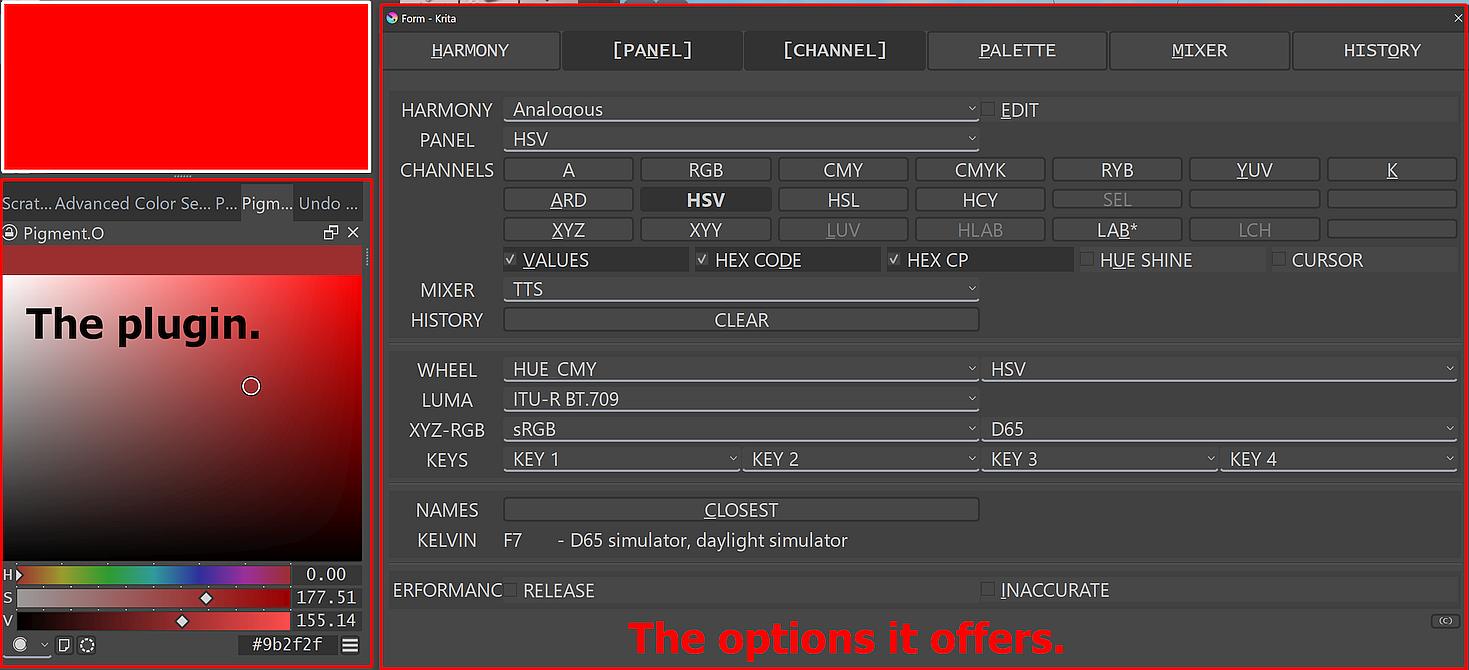
Task: Click the Krita logo in the Form title bar
Action: click(392, 18)
